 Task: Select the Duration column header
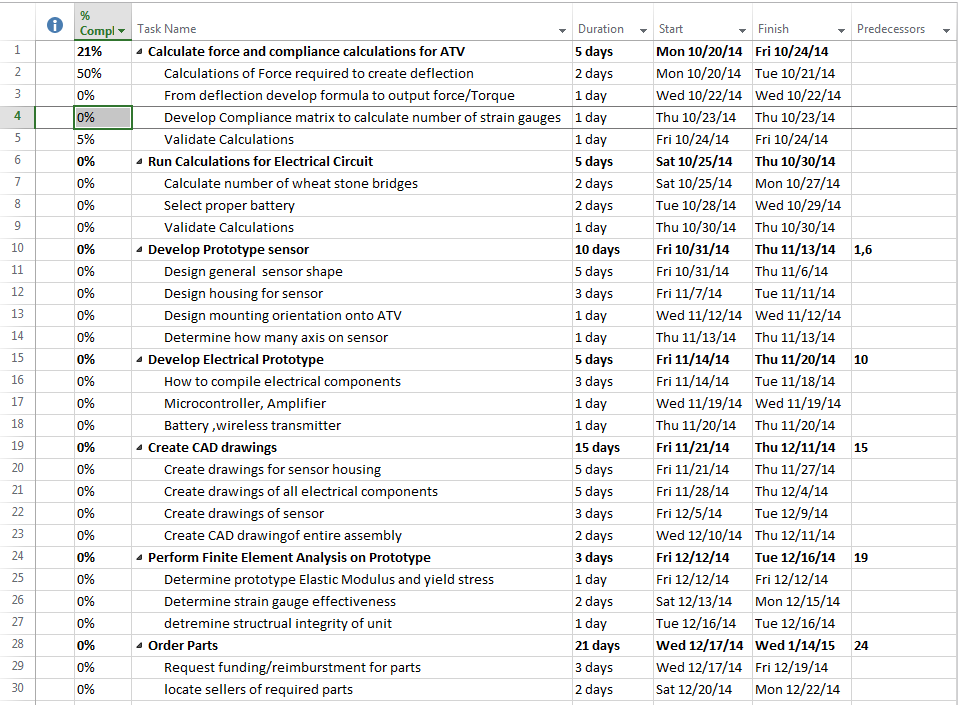pyautogui.click(x=613, y=22)
